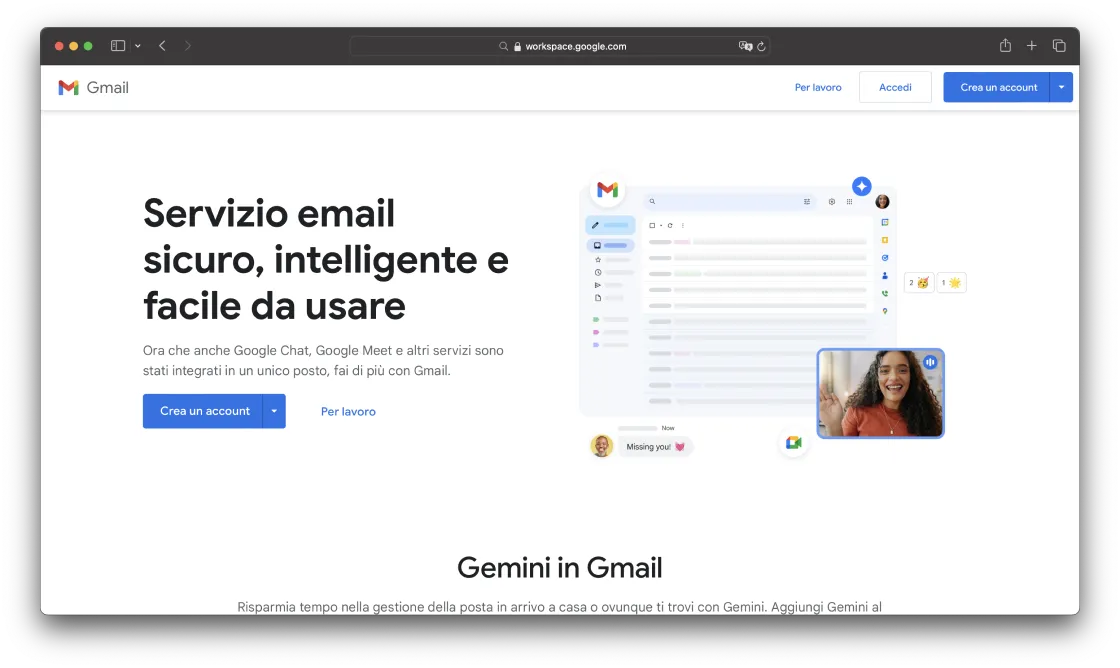The image size is (1120, 668).
Task: Click the Gmail M icon in illustration
Action: [607, 190]
